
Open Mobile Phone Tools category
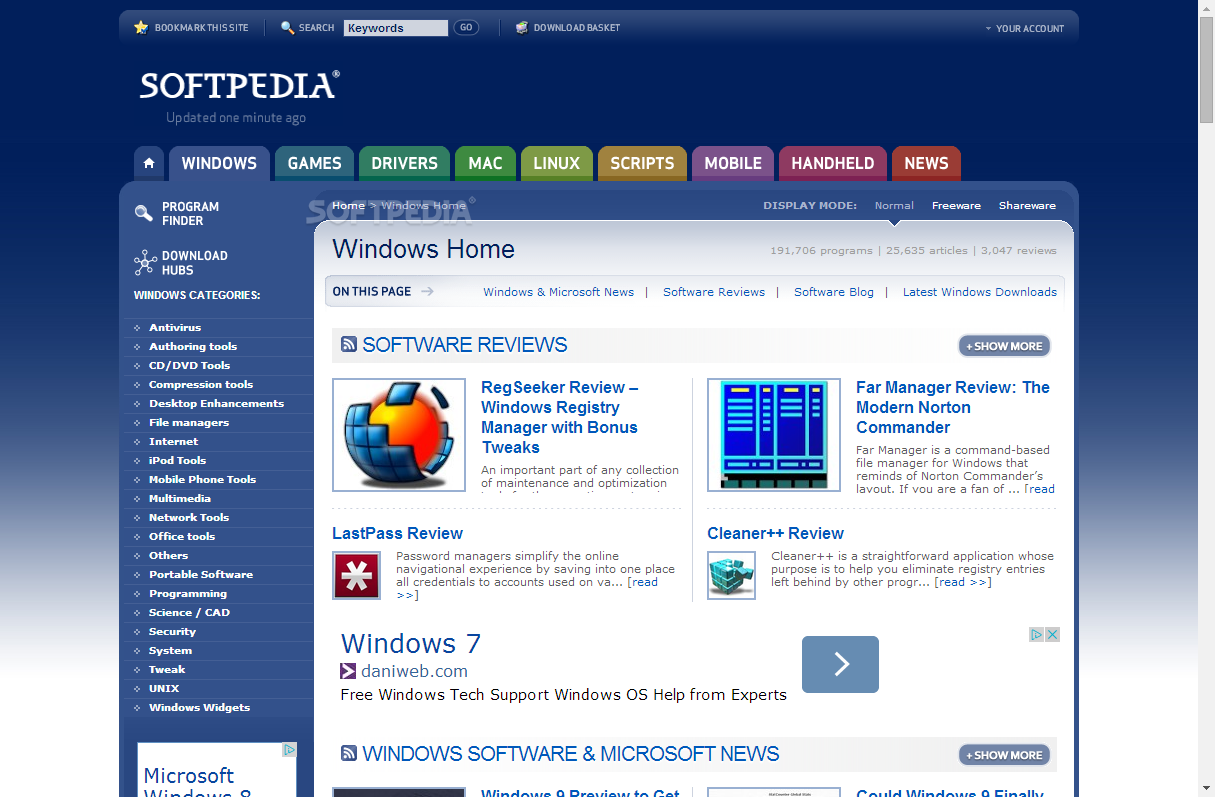click(x=202, y=479)
